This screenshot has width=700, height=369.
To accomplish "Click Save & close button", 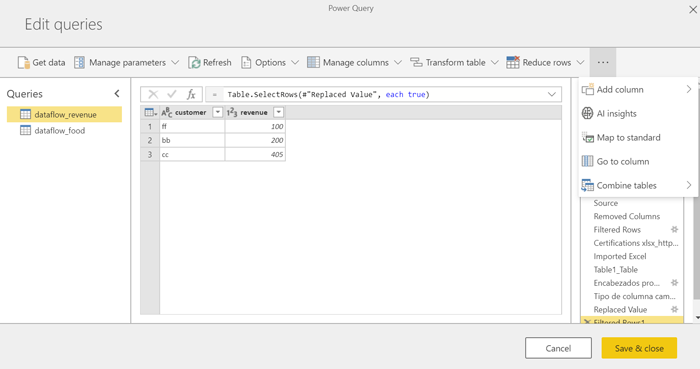I will click(639, 348).
